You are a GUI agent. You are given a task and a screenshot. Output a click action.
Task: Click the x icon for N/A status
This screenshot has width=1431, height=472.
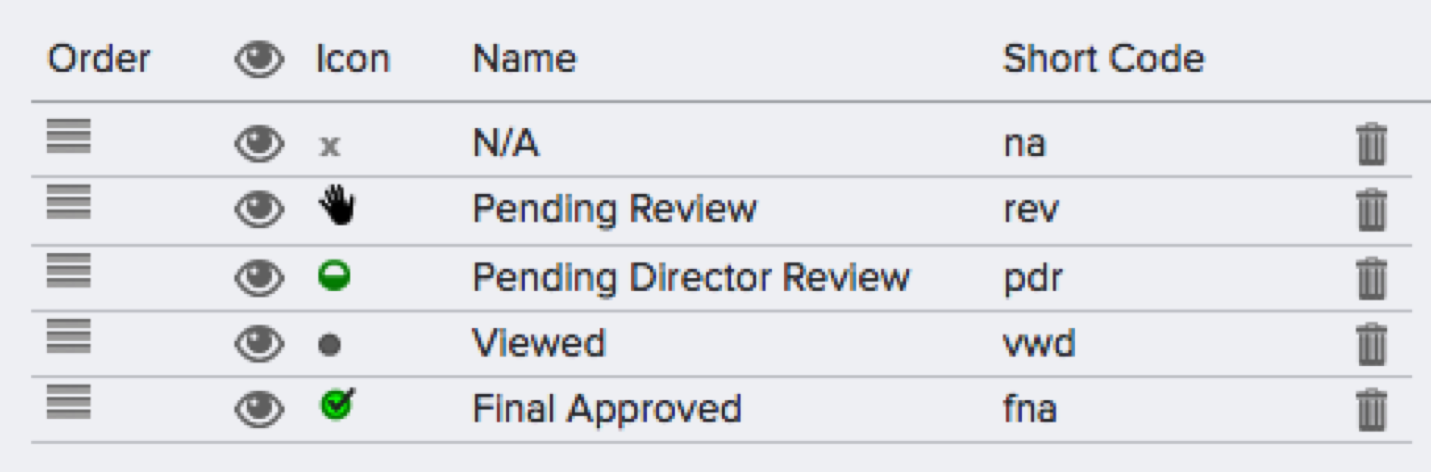330,146
